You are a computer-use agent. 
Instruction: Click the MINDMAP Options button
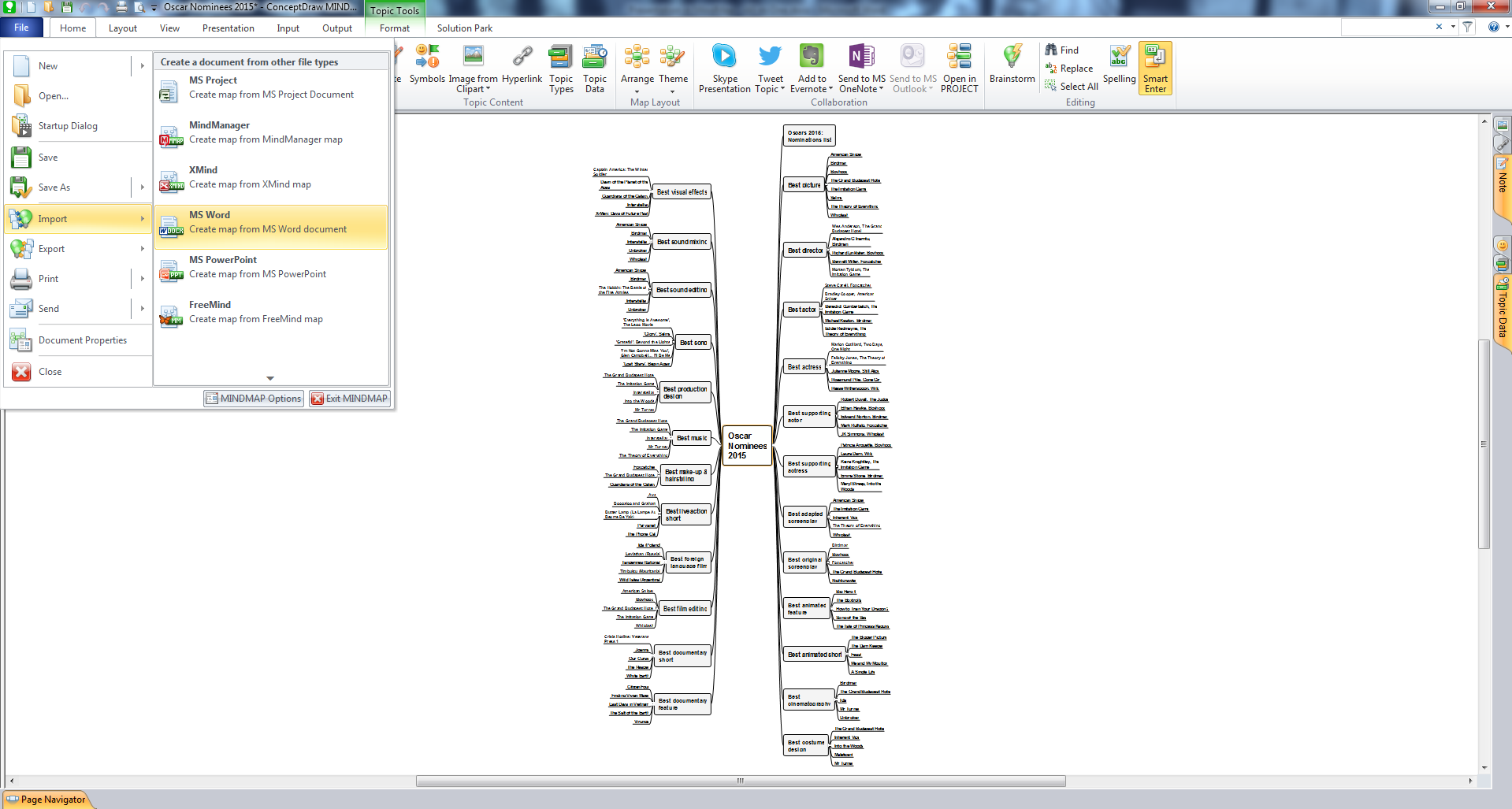254,399
